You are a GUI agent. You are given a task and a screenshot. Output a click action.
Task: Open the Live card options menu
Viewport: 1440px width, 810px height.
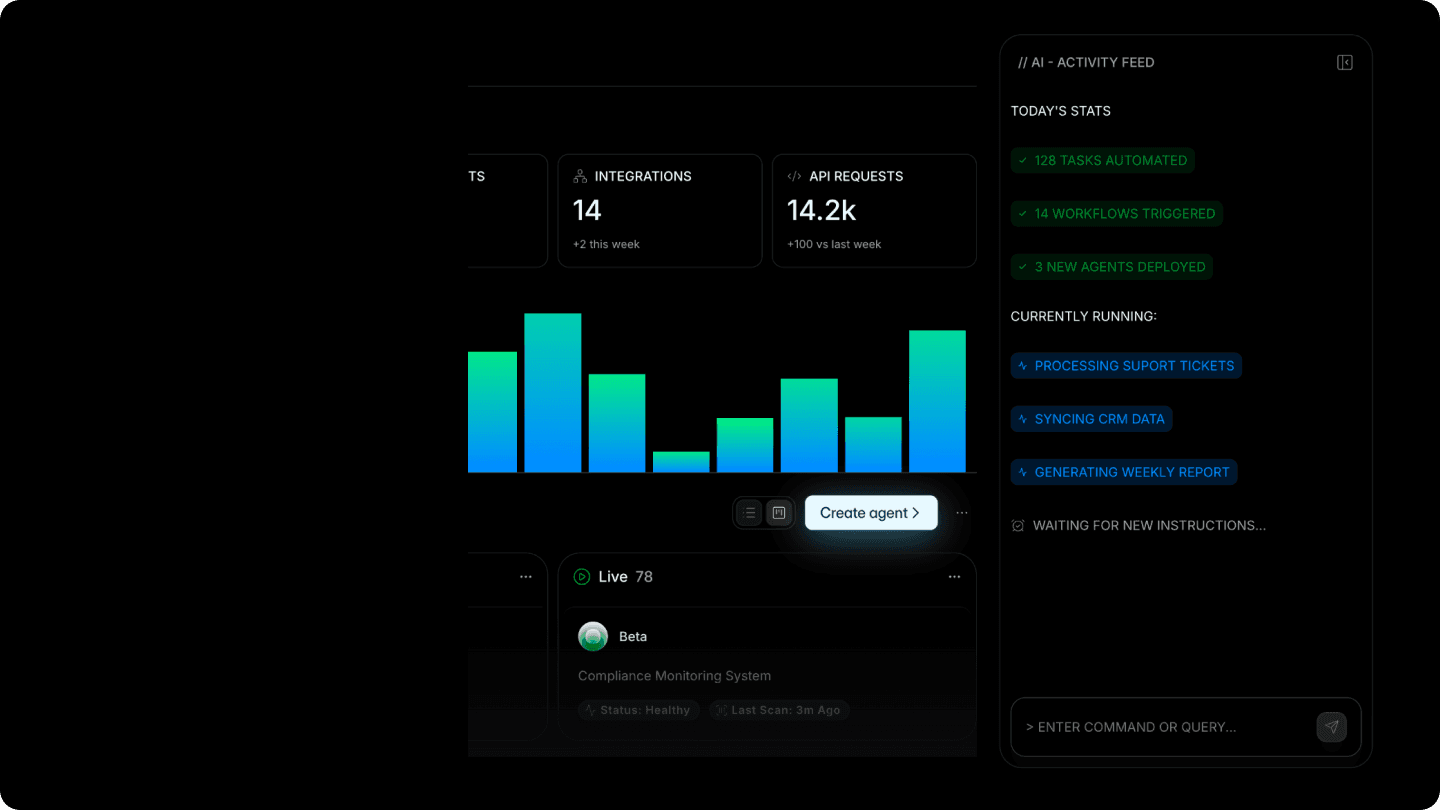[x=954, y=576]
